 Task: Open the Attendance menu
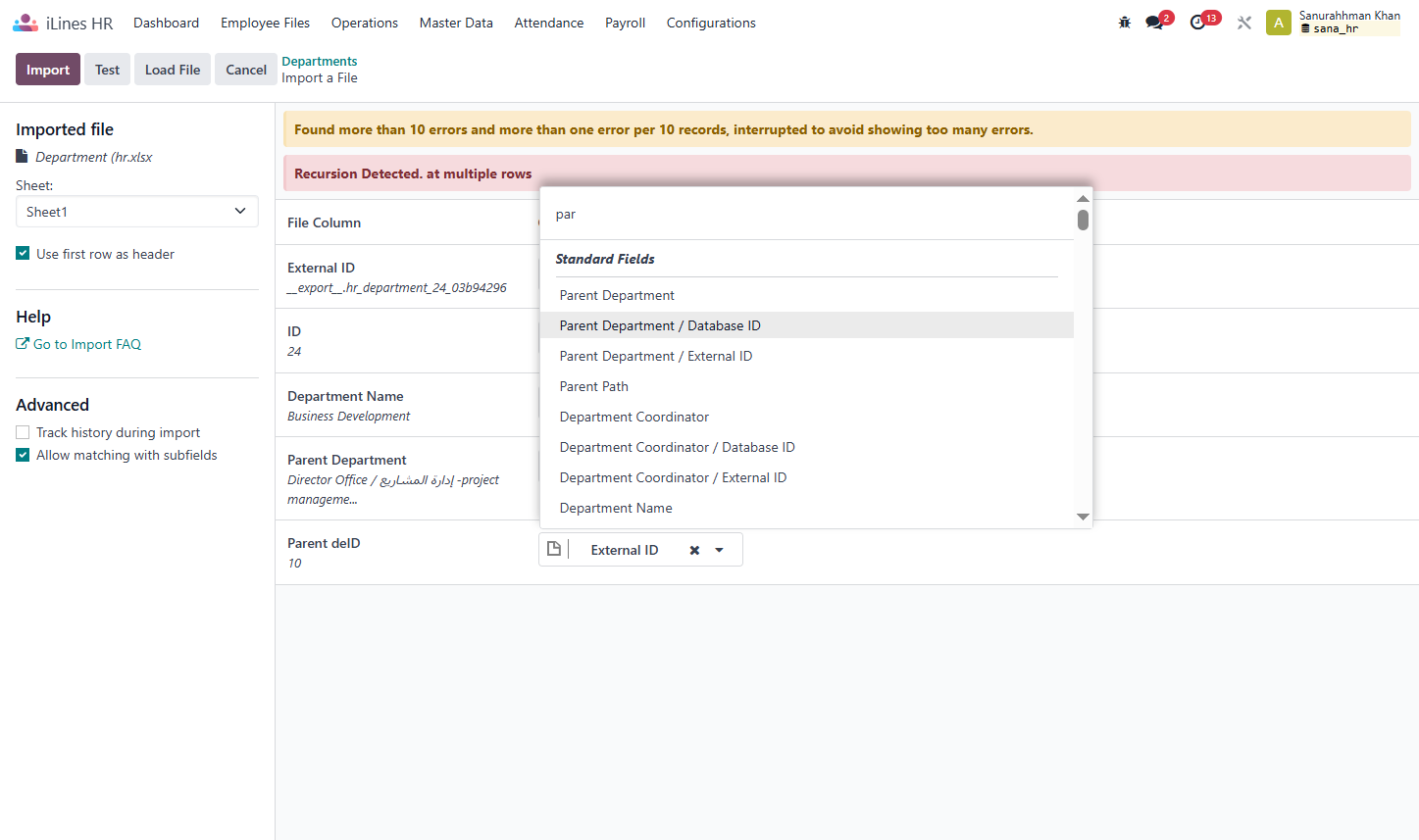coord(549,23)
